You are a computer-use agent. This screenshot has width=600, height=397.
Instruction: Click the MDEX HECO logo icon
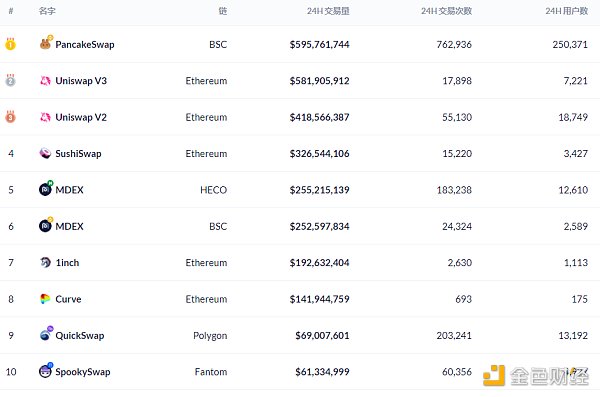point(46,188)
